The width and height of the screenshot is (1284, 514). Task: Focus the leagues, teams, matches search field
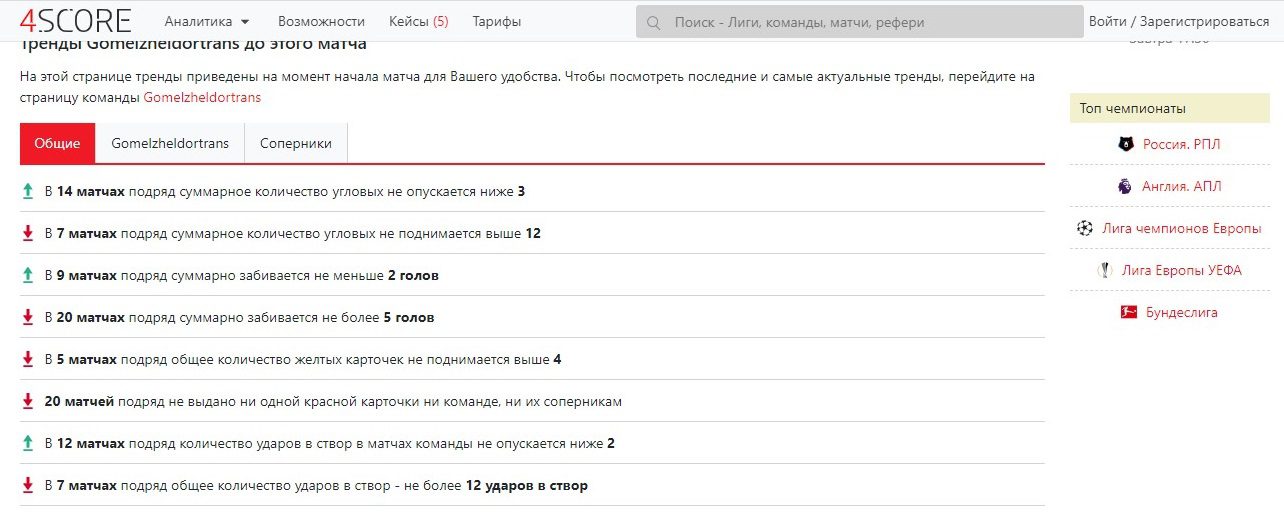pos(859,22)
